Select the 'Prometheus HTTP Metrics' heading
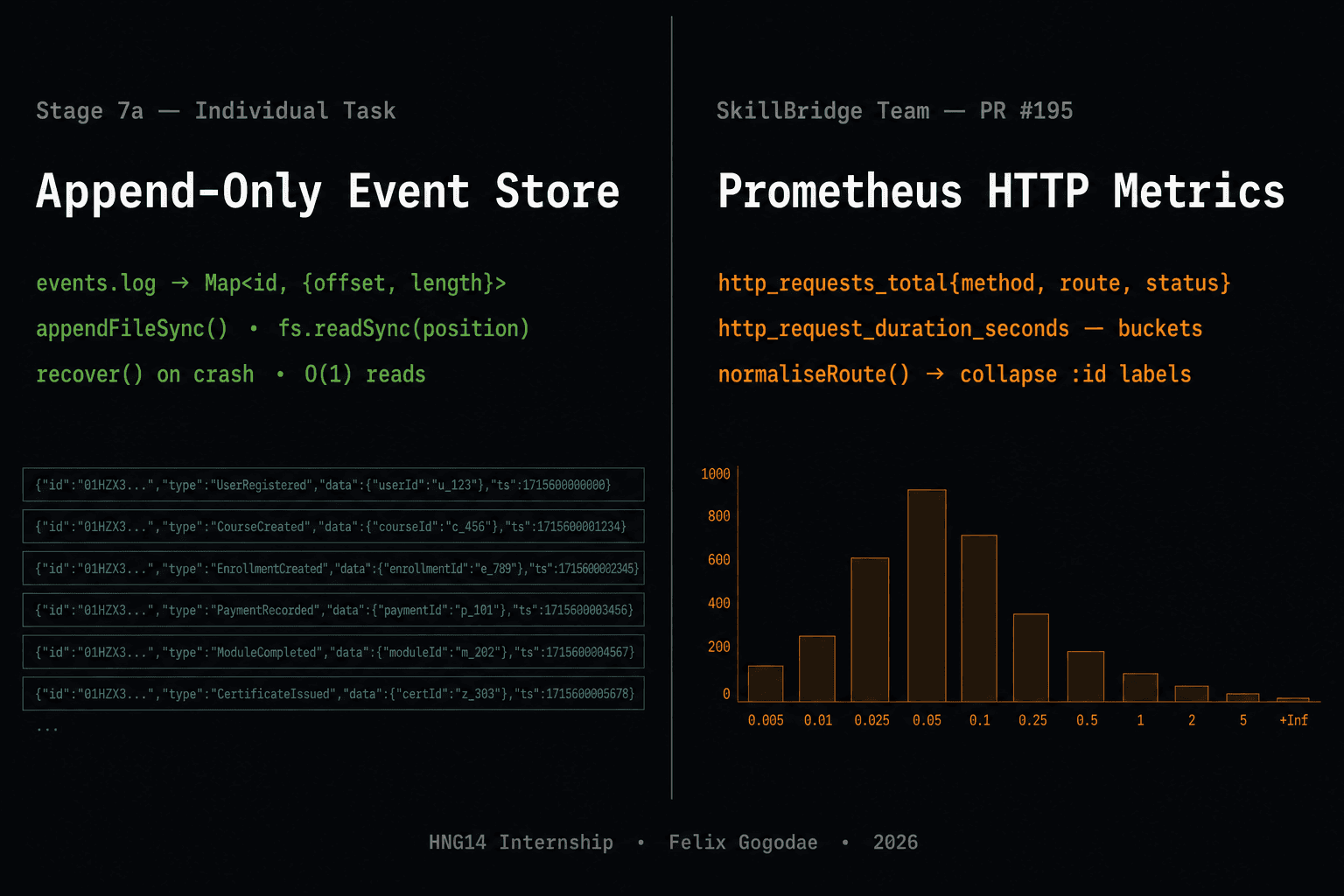 [x=1001, y=192]
